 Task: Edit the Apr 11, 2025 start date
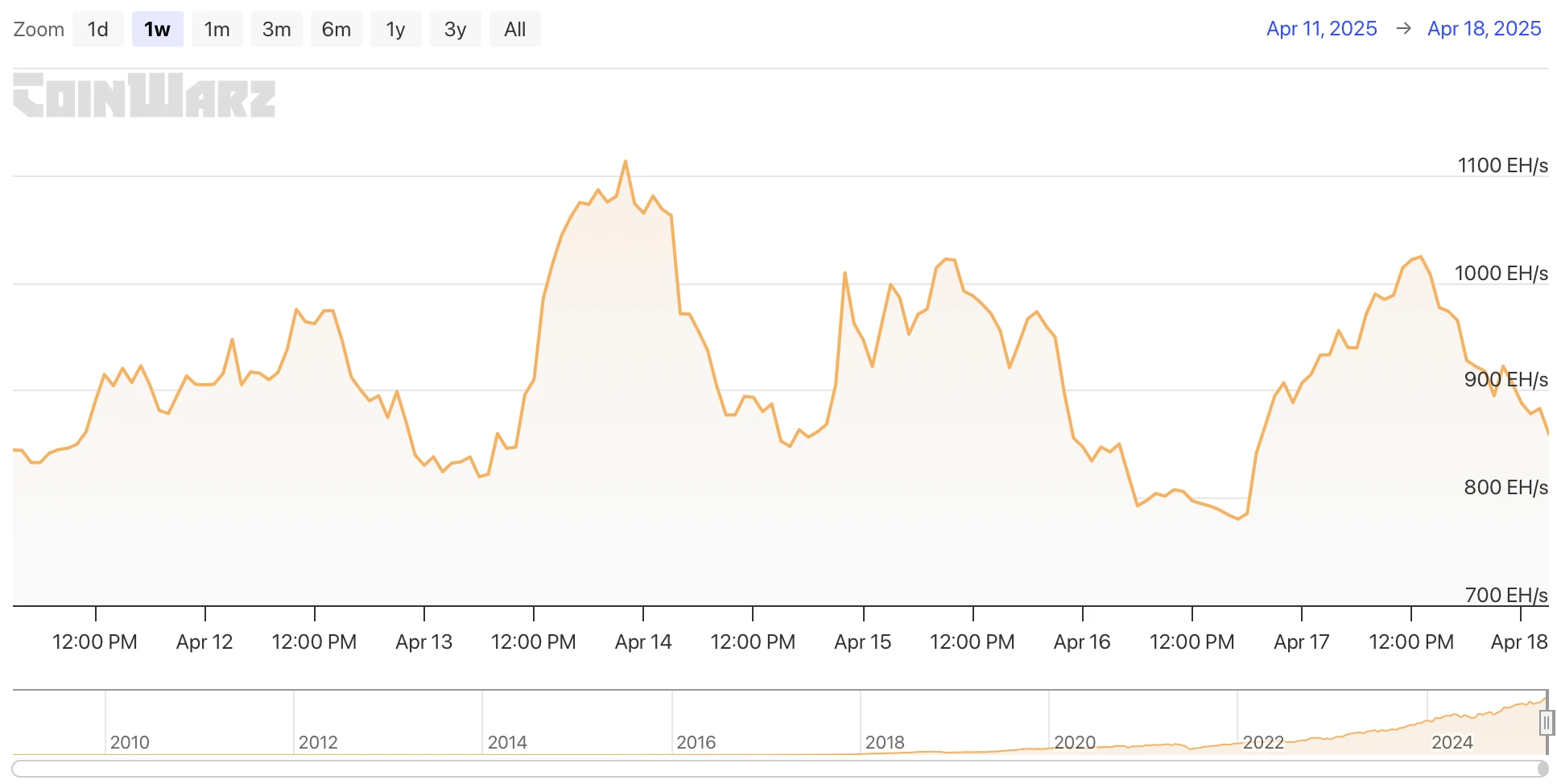point(1321,29)
